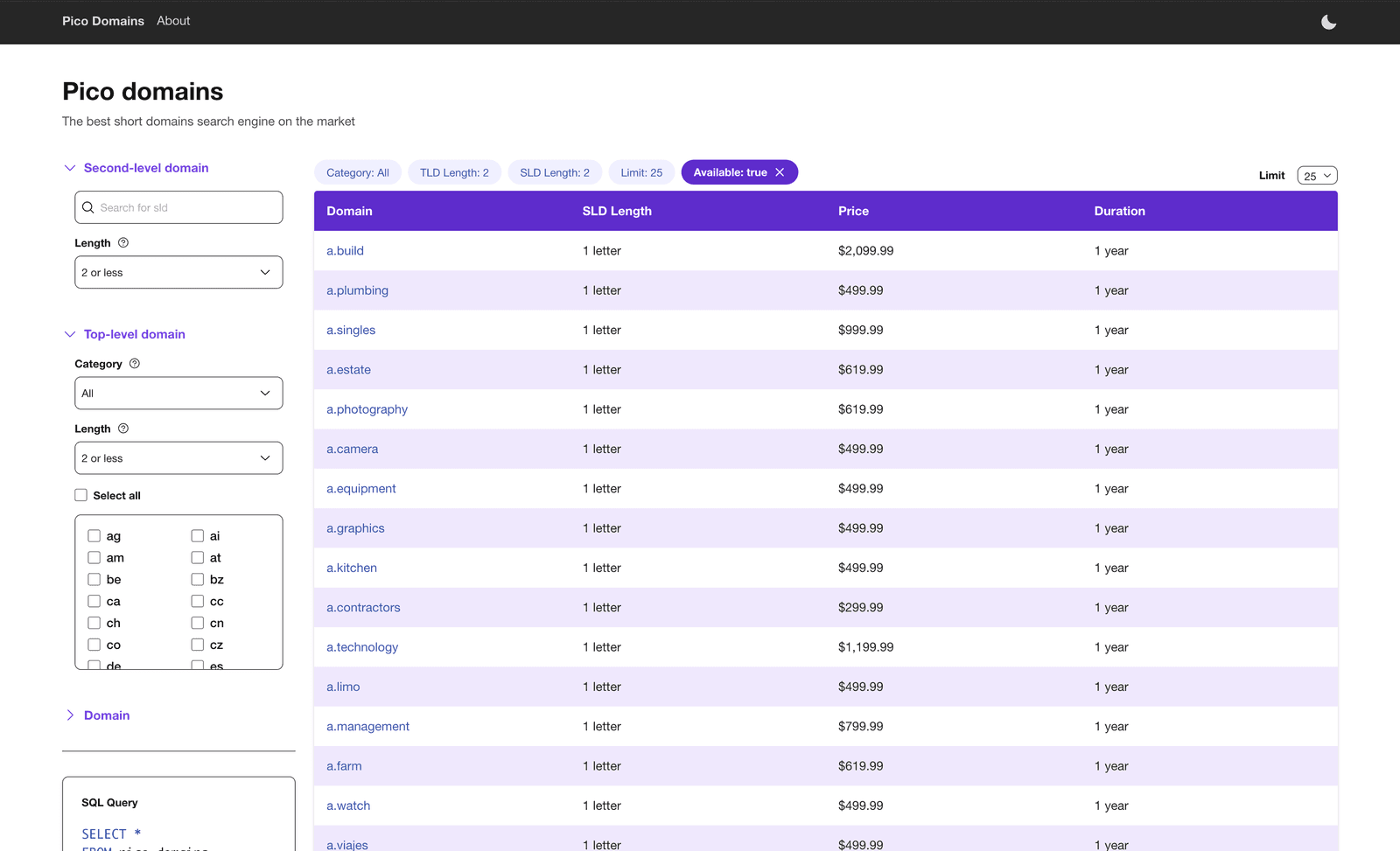The width and height of the screenshot is (1400, 851).
Task: Tick the ag TLD checkbox
Action: click(x=94, y=535)
